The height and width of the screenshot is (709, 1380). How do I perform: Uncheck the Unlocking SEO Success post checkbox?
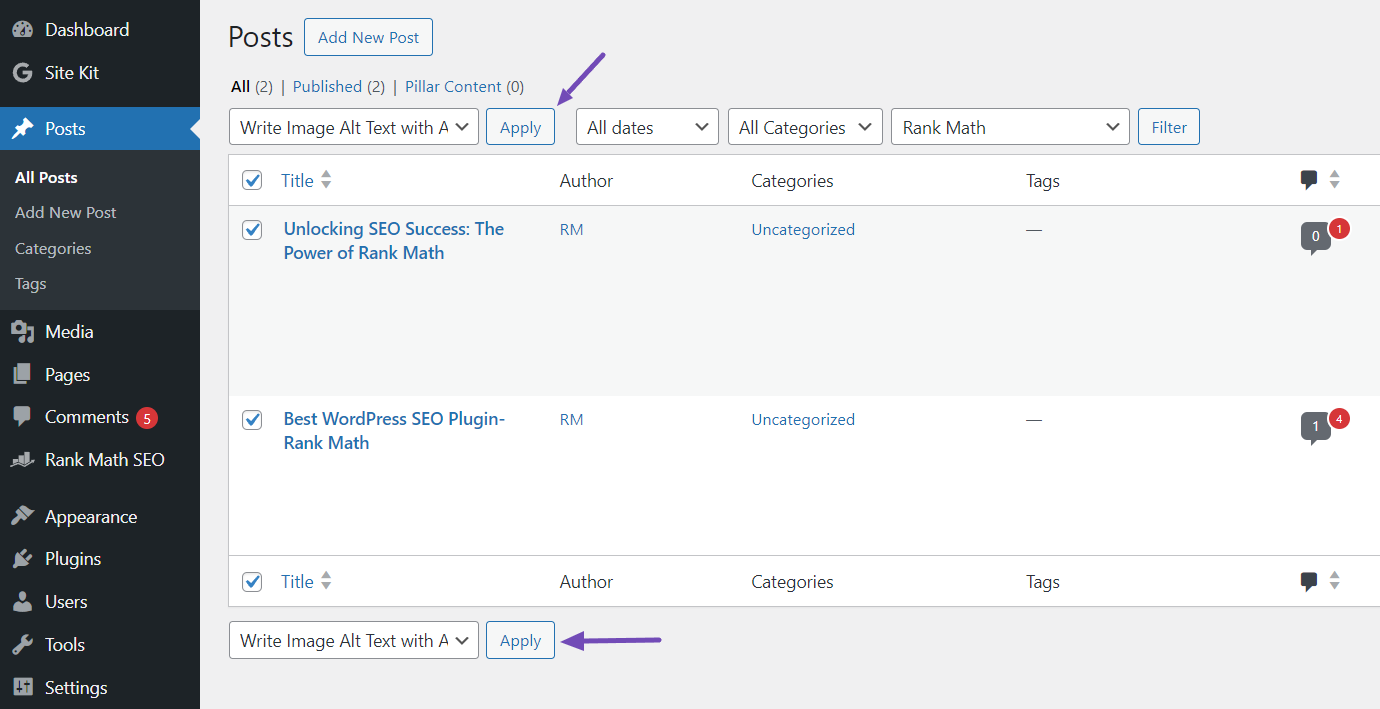tap(252, 230)
